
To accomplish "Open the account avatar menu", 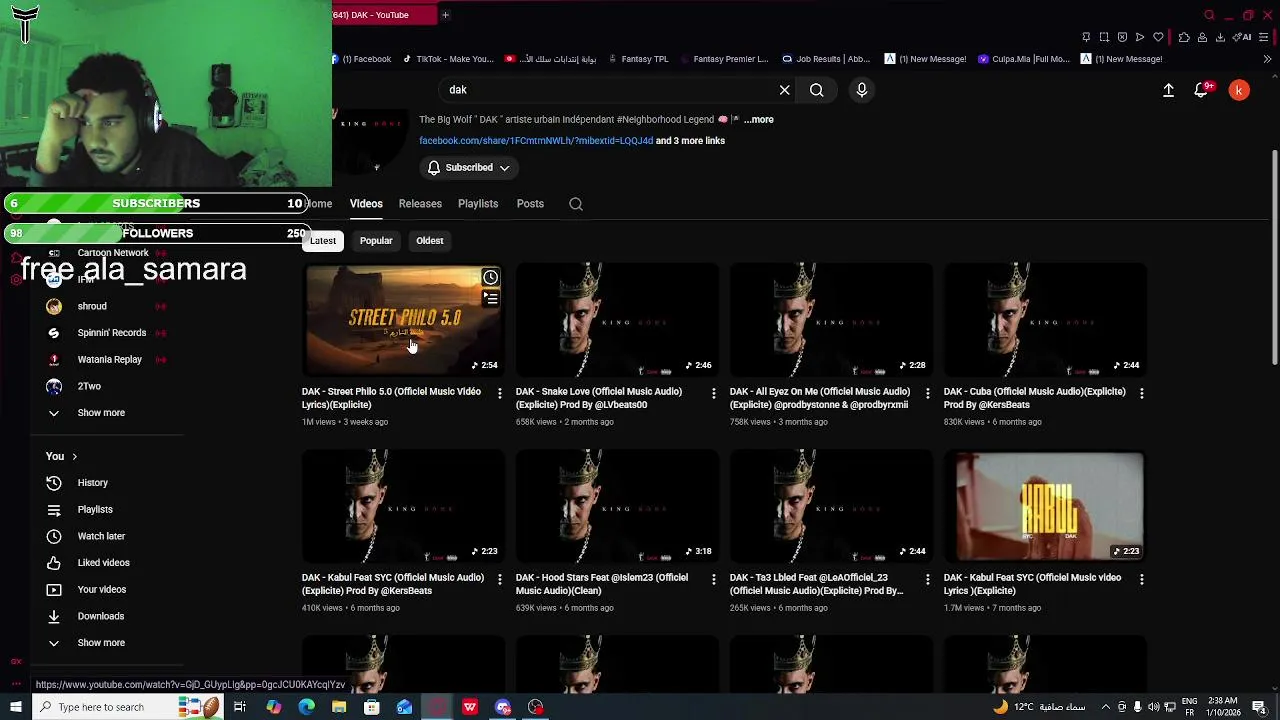I will (x=1239, y=90).
